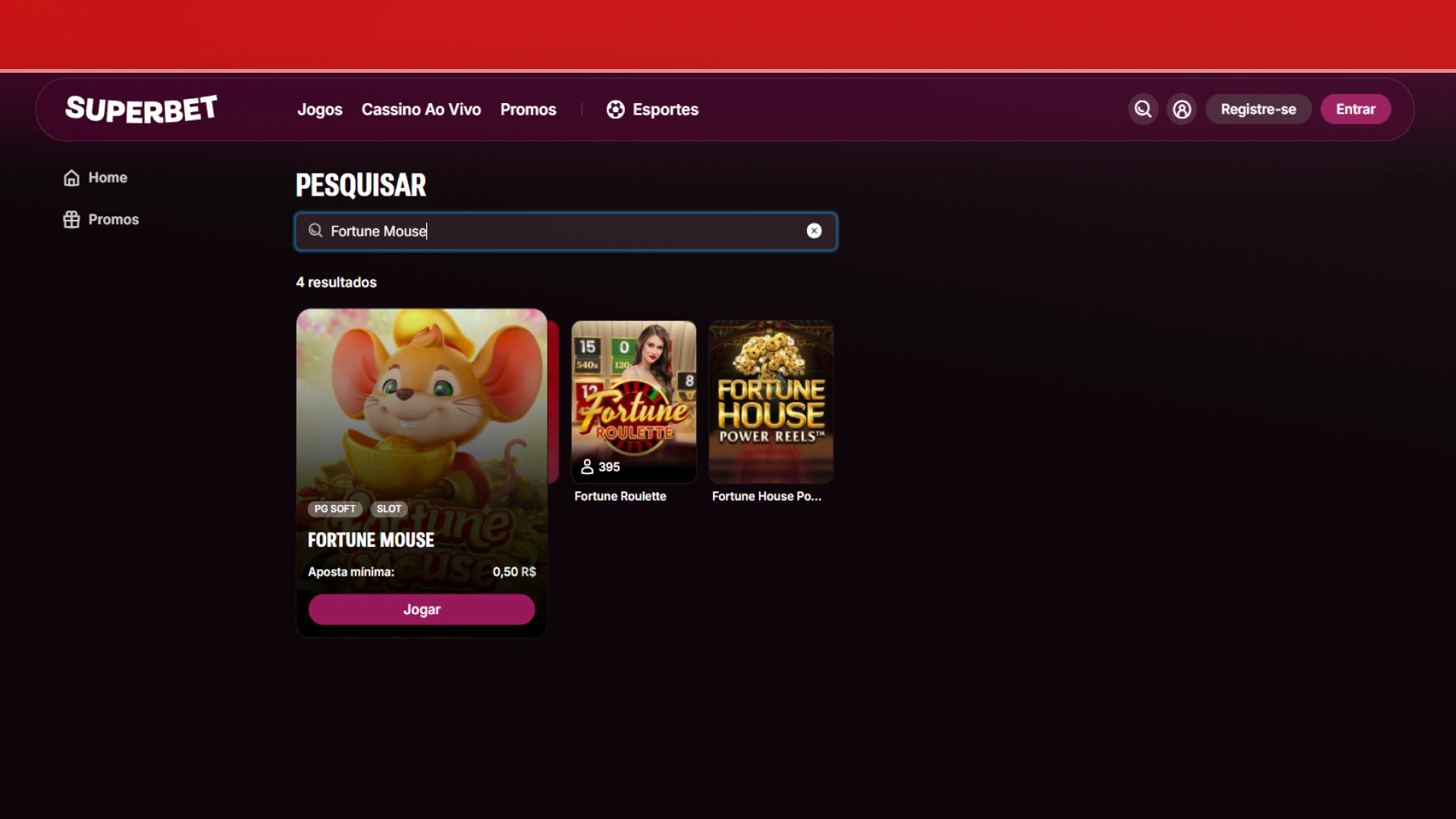Click the SLOT tag
Image resolution: width=1456 pixels, height=819 pixels.
coord(389,509)
